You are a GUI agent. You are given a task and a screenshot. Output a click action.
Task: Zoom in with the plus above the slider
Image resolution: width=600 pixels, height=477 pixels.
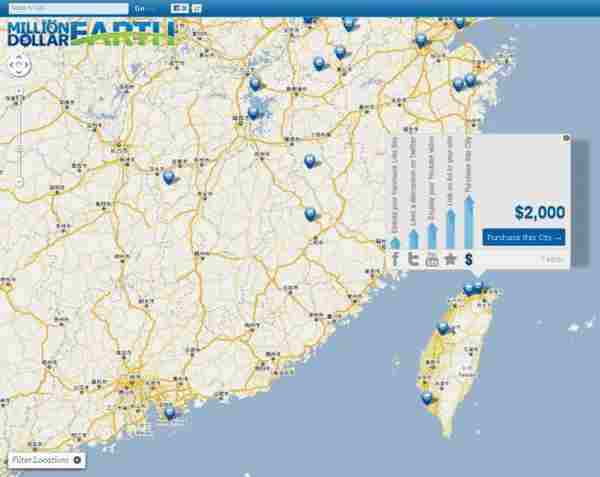[x=19, y=91]
